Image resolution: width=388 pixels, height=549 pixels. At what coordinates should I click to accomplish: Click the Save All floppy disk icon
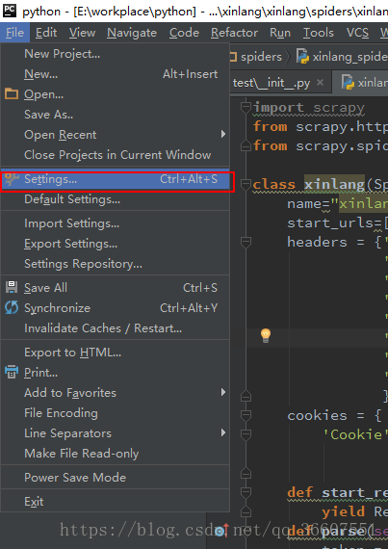click(x=11, y=287)
